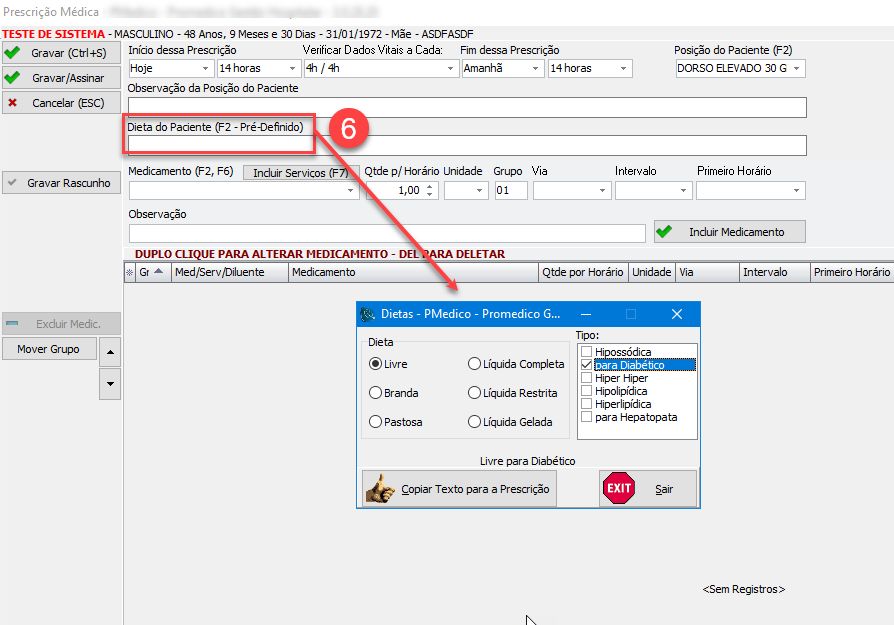Click the Gravar Rascunho button

tap(61, 183)
